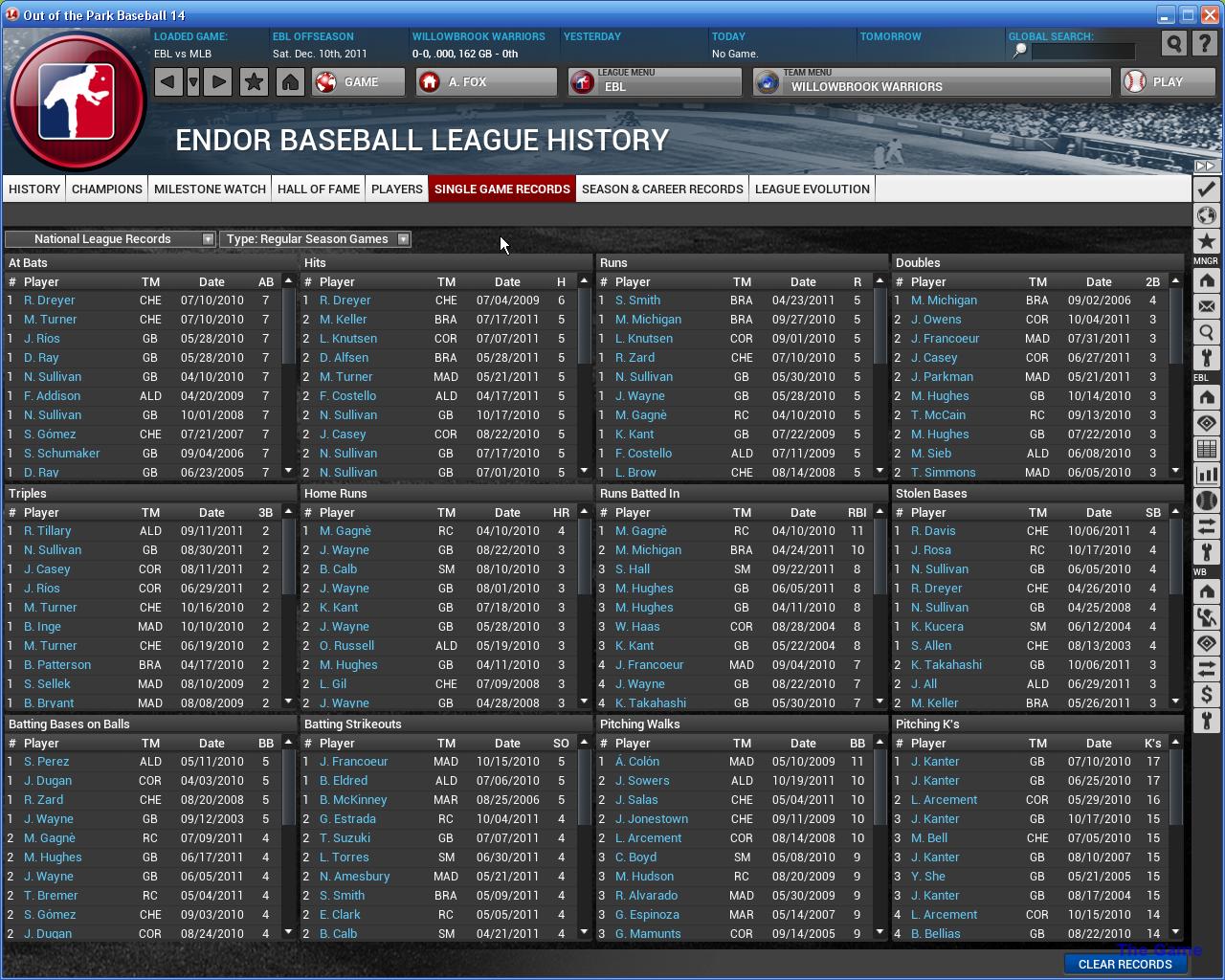Screen dimensions: 1225x980
Task: Click scroll down arrow of At Bats table
Action: [288, 471]
